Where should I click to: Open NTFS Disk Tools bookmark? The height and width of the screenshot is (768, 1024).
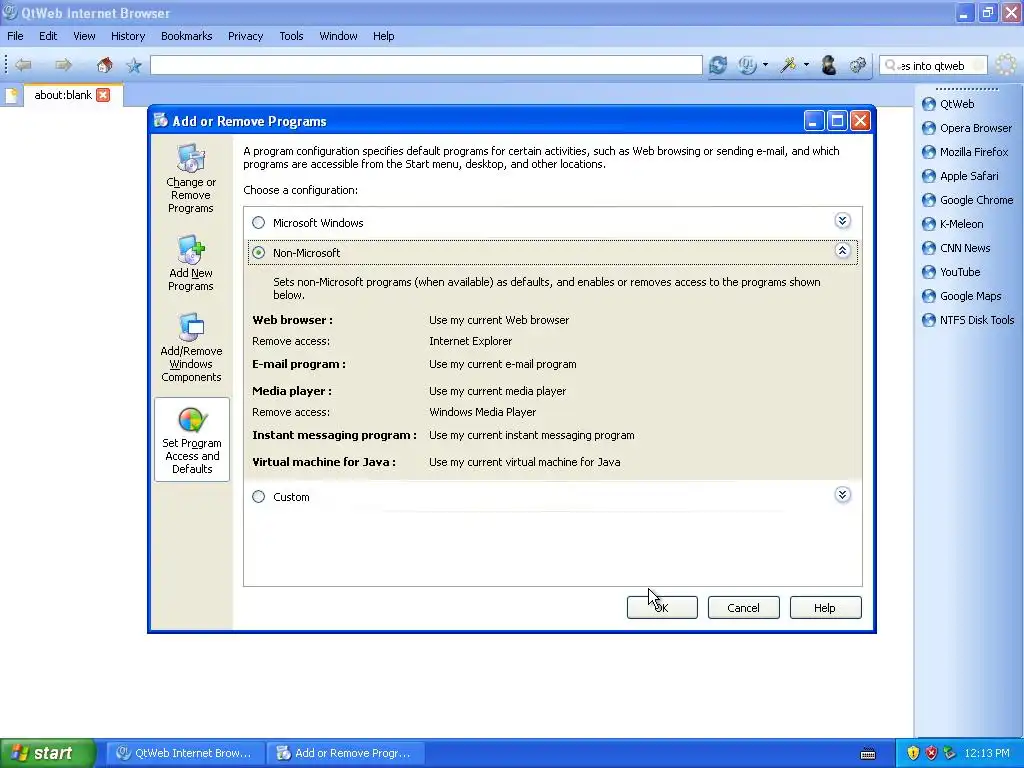[968, 320]
